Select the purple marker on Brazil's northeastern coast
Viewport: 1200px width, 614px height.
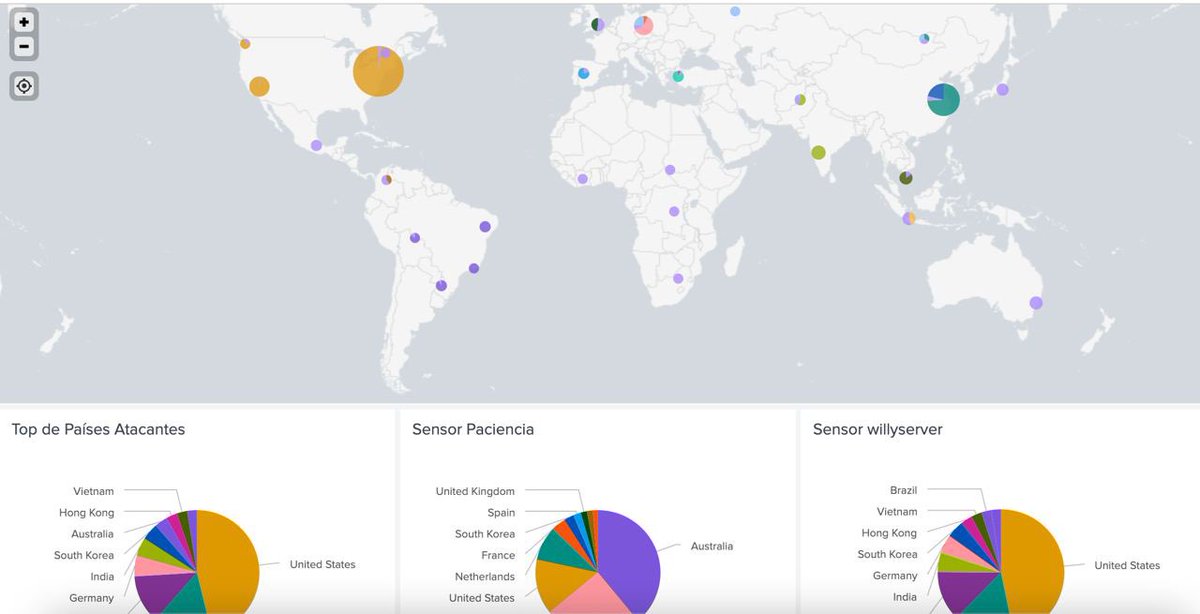click(485, 227)
